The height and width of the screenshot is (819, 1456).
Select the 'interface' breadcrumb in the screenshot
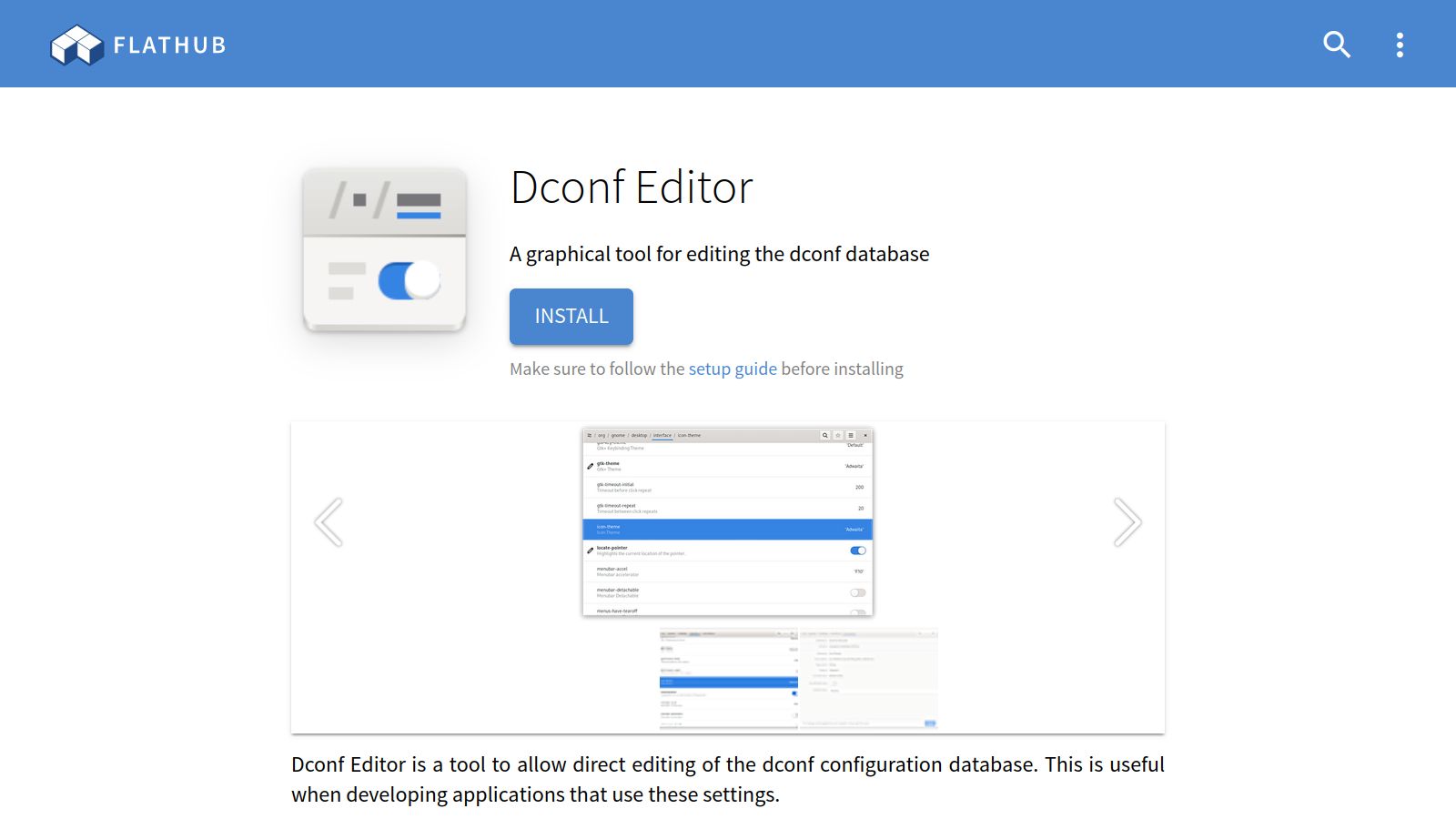pos(662,436)
